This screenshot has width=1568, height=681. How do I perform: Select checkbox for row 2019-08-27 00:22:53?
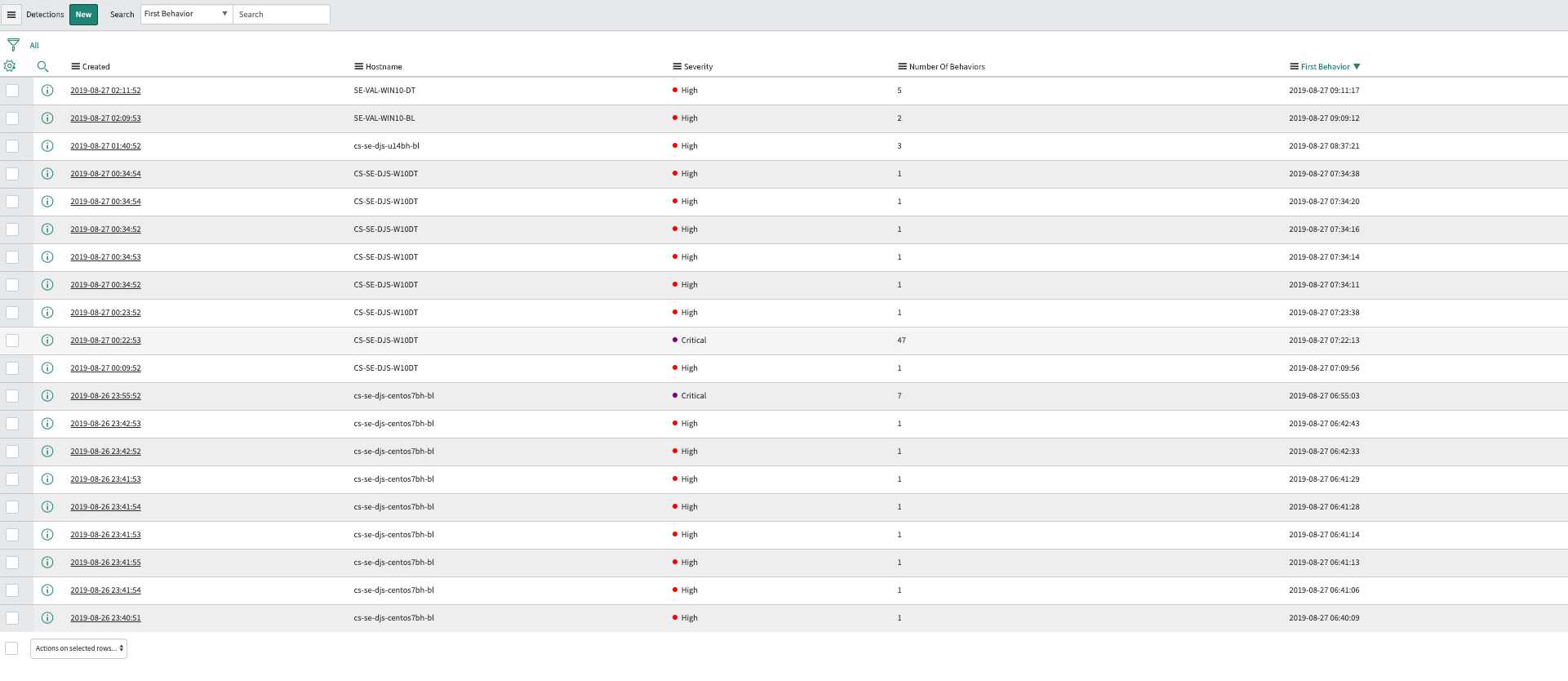[12, 340]
